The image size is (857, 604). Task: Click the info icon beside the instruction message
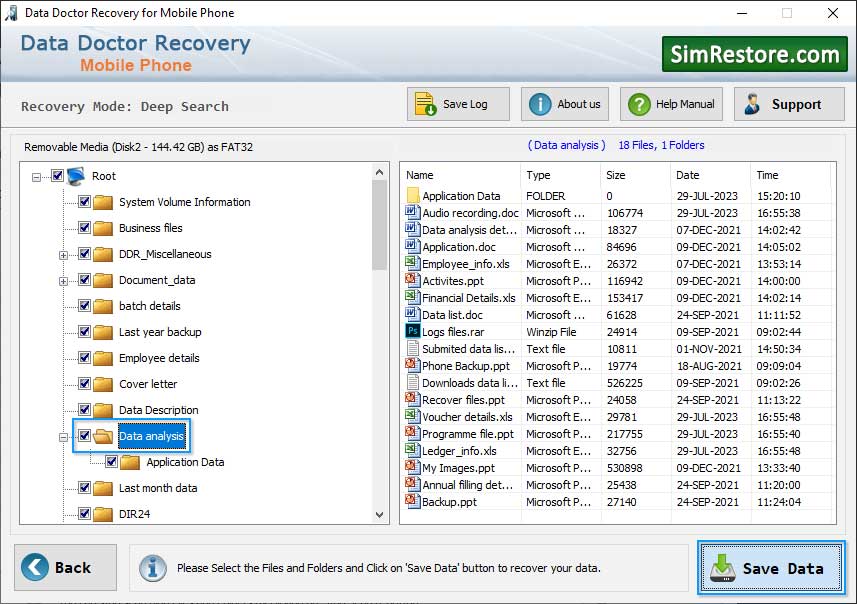coord(152,568)
